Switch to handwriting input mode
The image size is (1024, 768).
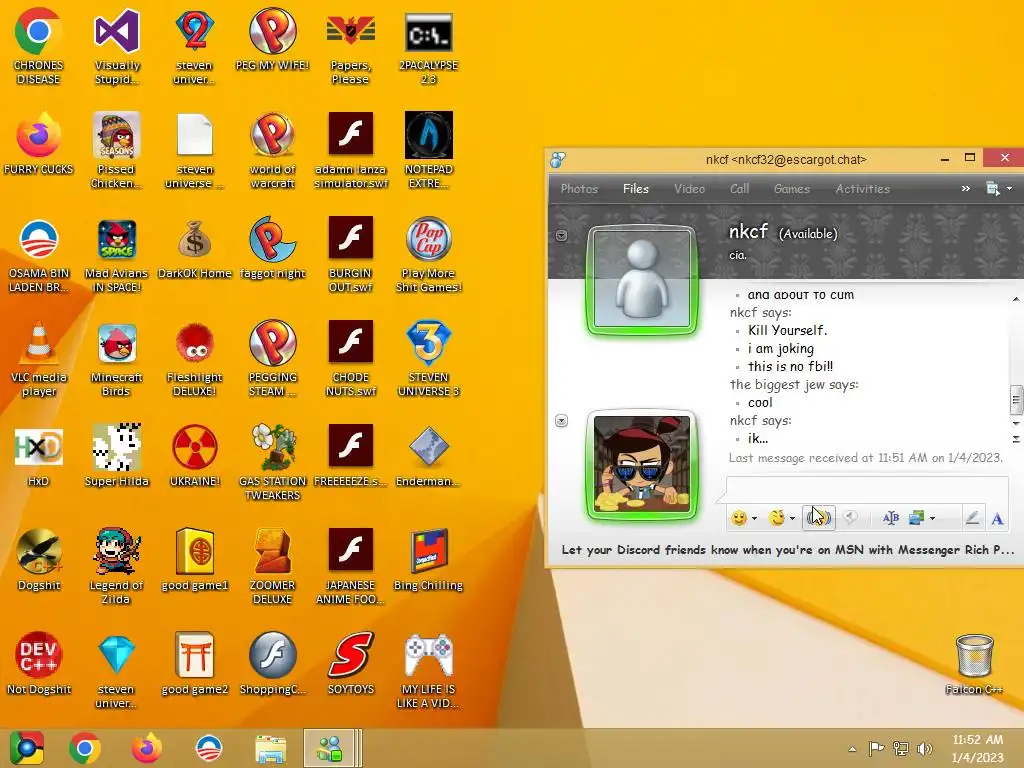972,518
